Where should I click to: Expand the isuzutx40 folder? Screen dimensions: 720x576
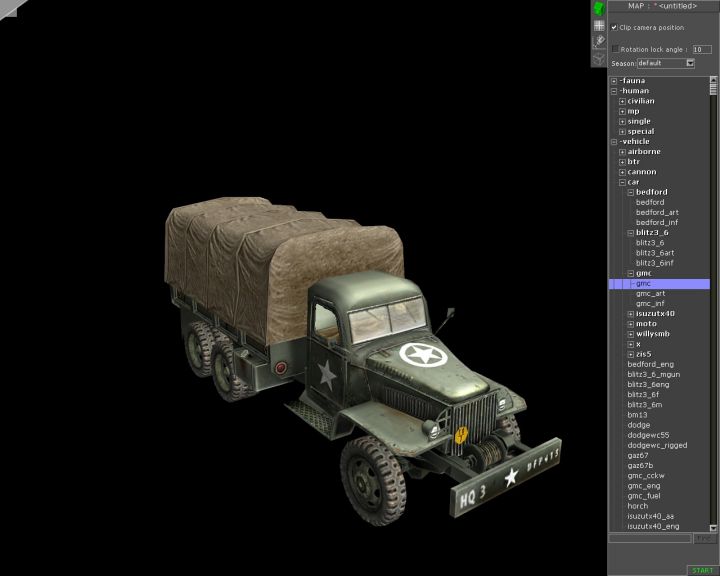coord(630,313)
